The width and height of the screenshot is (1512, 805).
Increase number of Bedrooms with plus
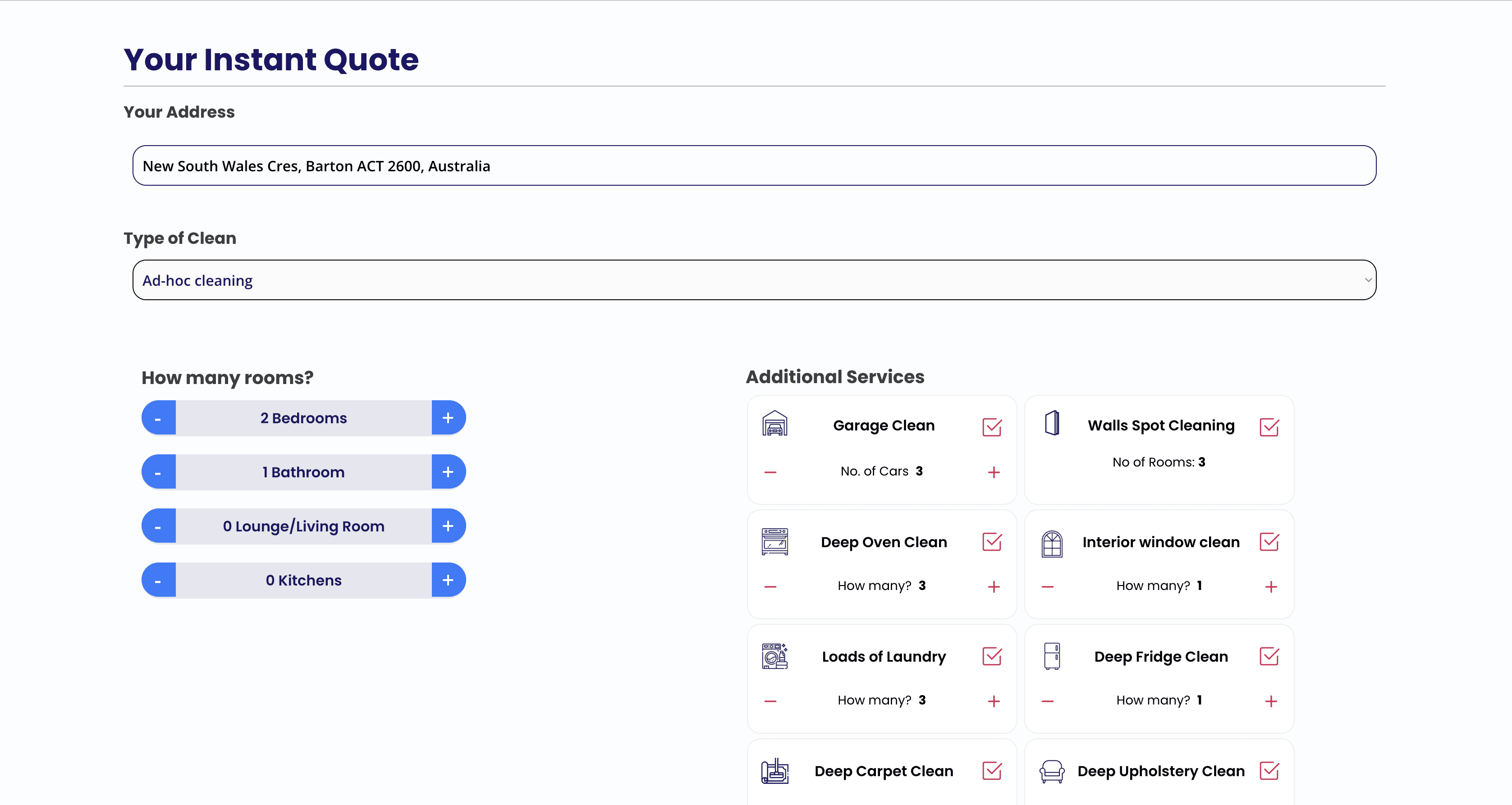click(x=448, y=418)
